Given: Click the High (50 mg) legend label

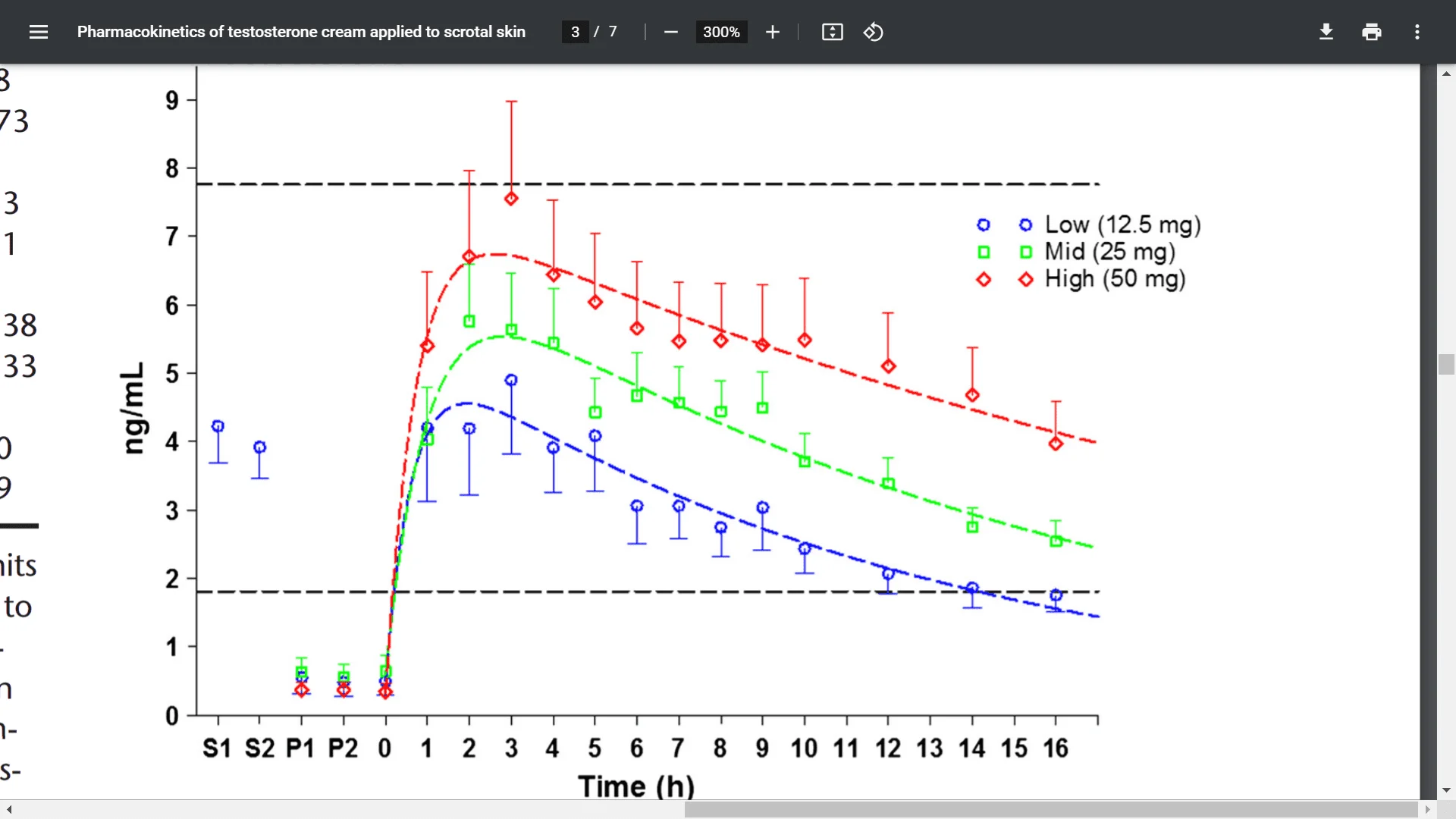Looking at the screenshot, I should click(x=1115, y=279).
